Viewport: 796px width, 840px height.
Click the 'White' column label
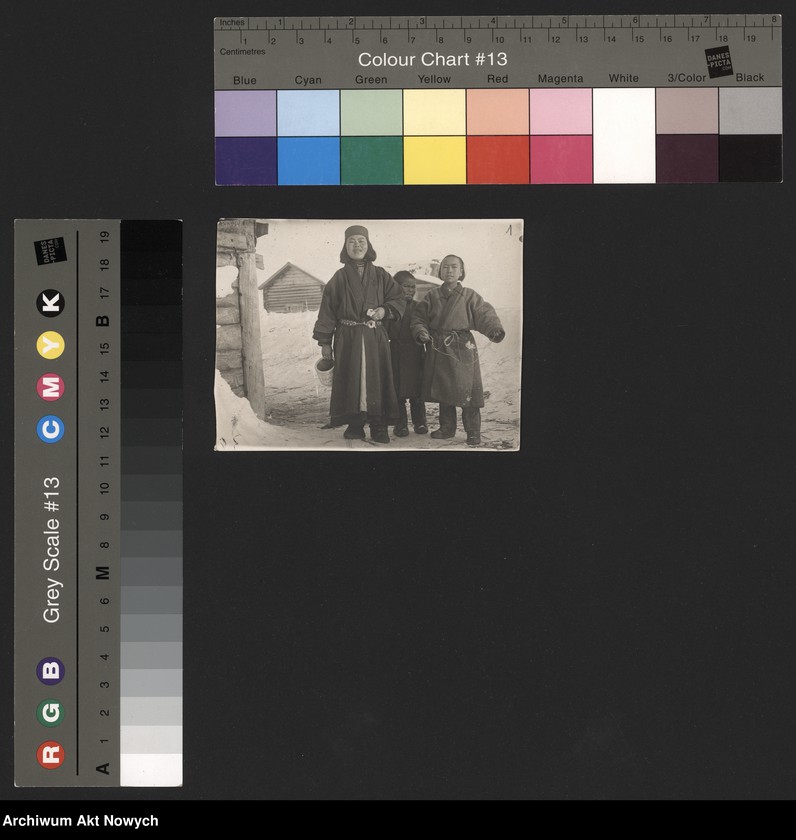(624, 78)
